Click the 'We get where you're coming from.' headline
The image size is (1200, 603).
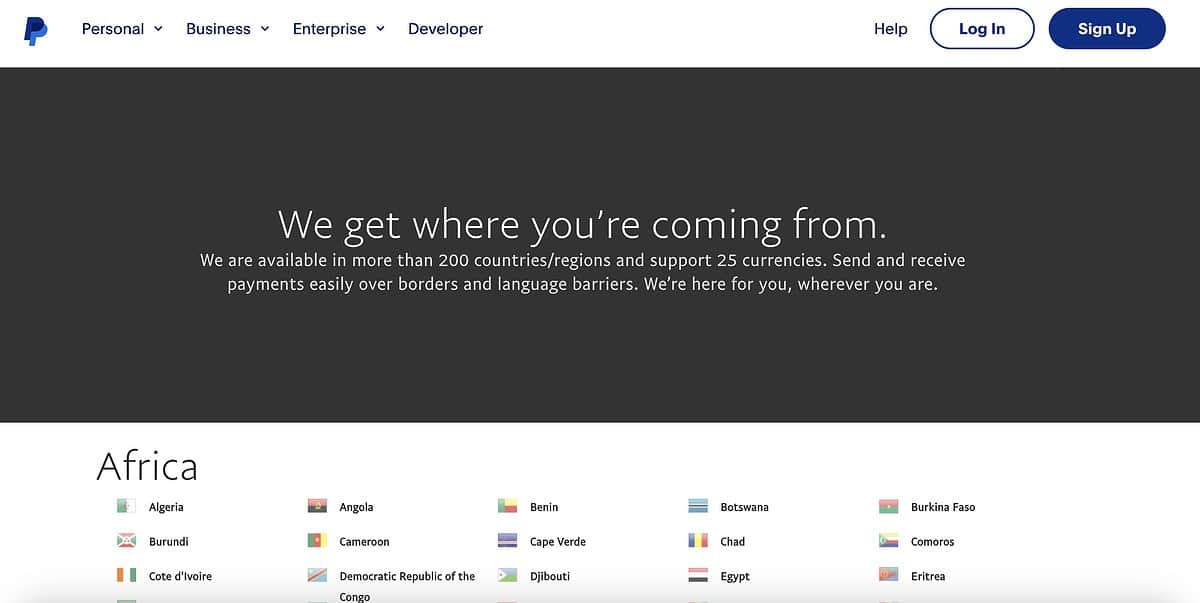click(582, 224)
